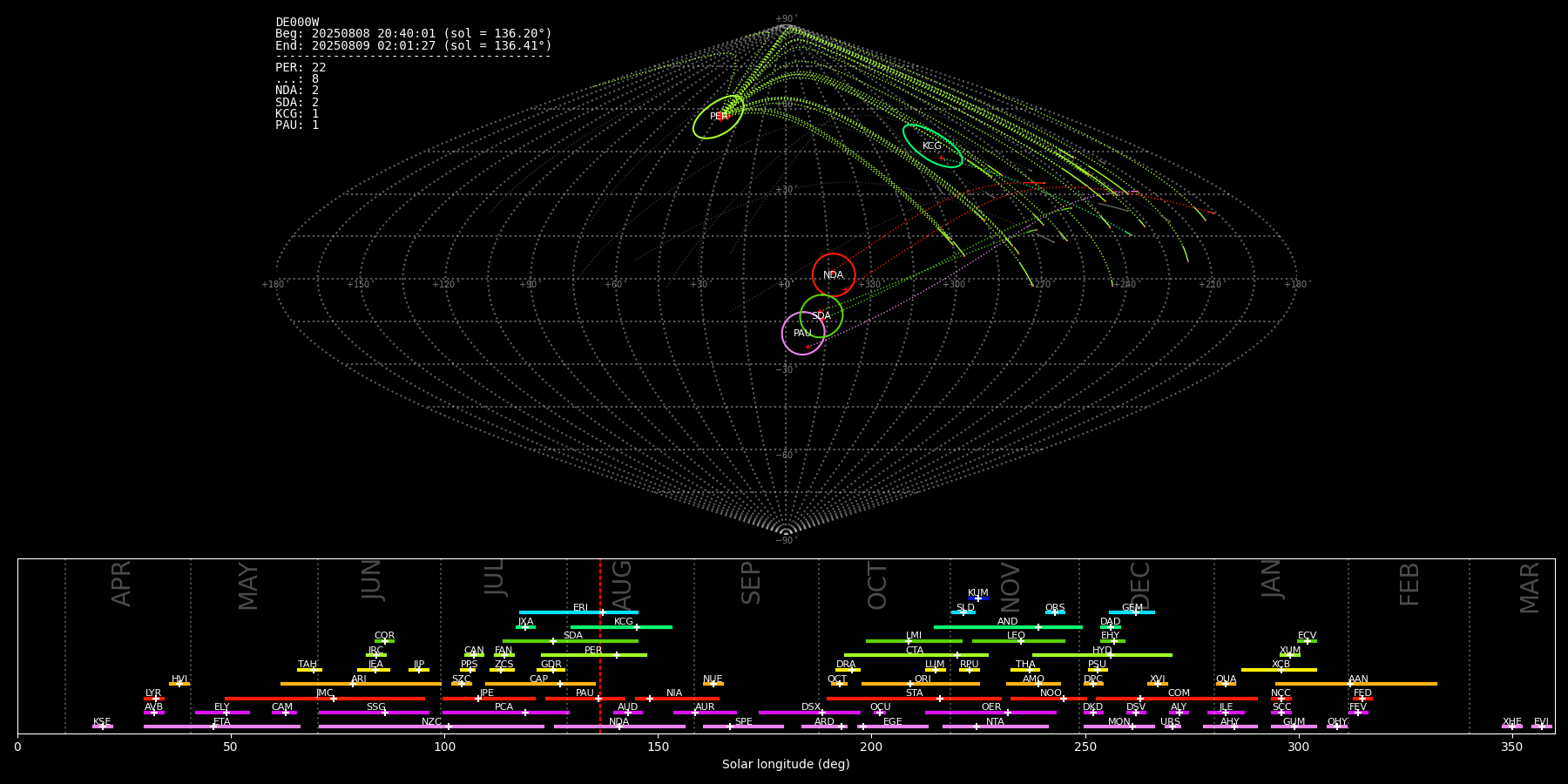Click the 250 tick on solar longitude axis
The height and width of the screenshot is (784, 1568).
1085,747
